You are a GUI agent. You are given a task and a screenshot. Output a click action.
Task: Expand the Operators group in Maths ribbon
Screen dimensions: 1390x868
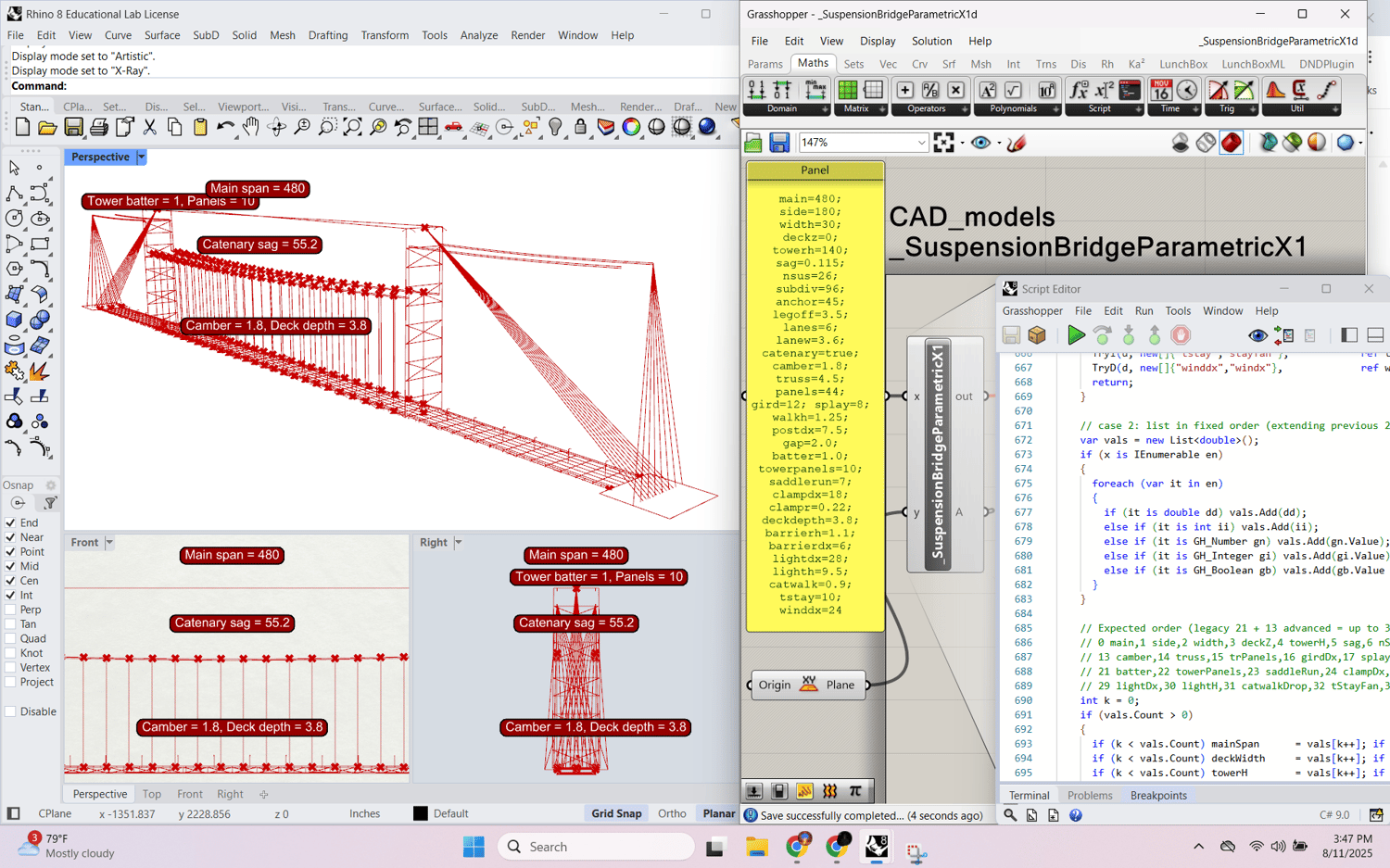965,109
